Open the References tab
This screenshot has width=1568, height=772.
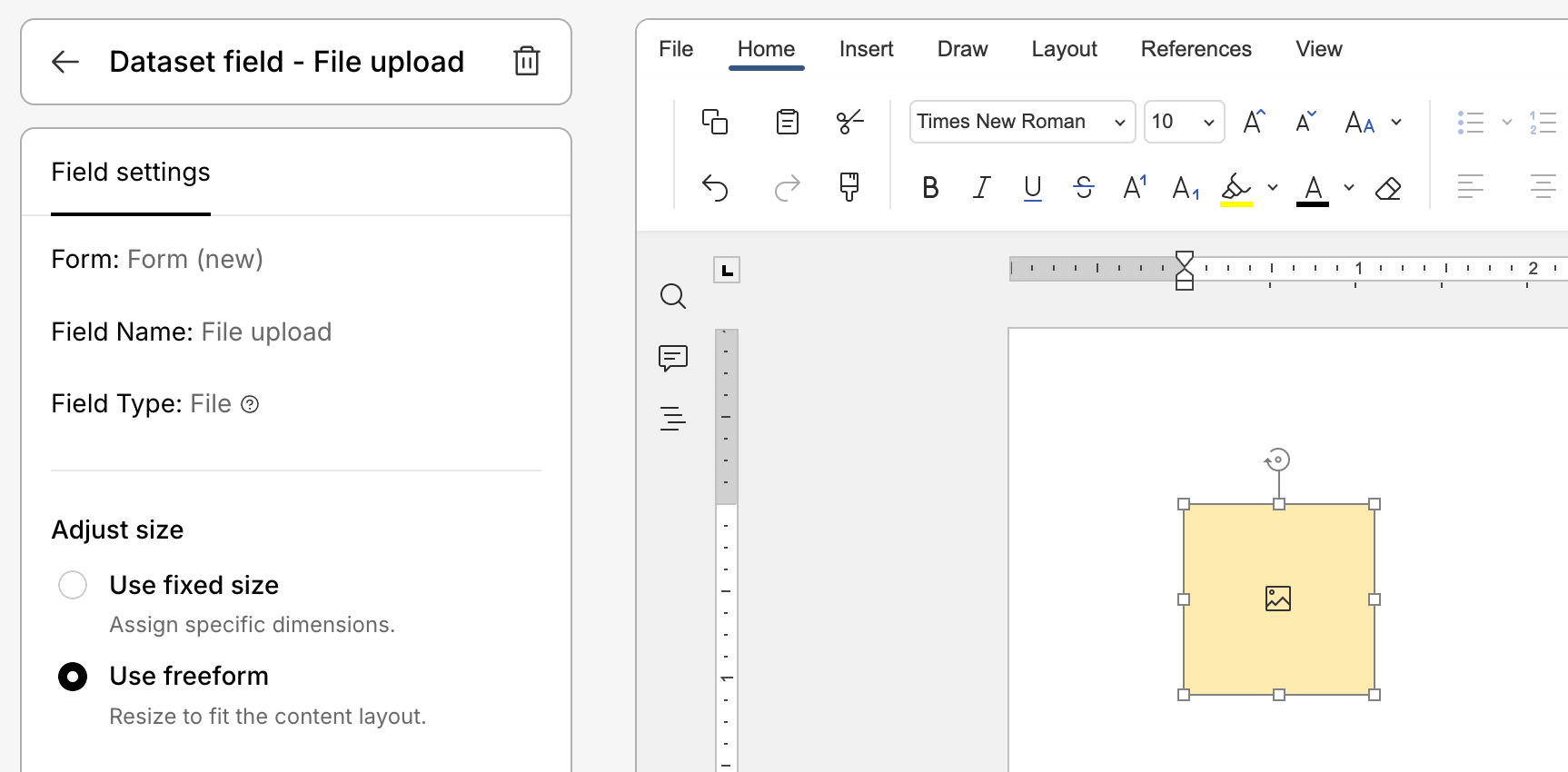(1196, 49)
